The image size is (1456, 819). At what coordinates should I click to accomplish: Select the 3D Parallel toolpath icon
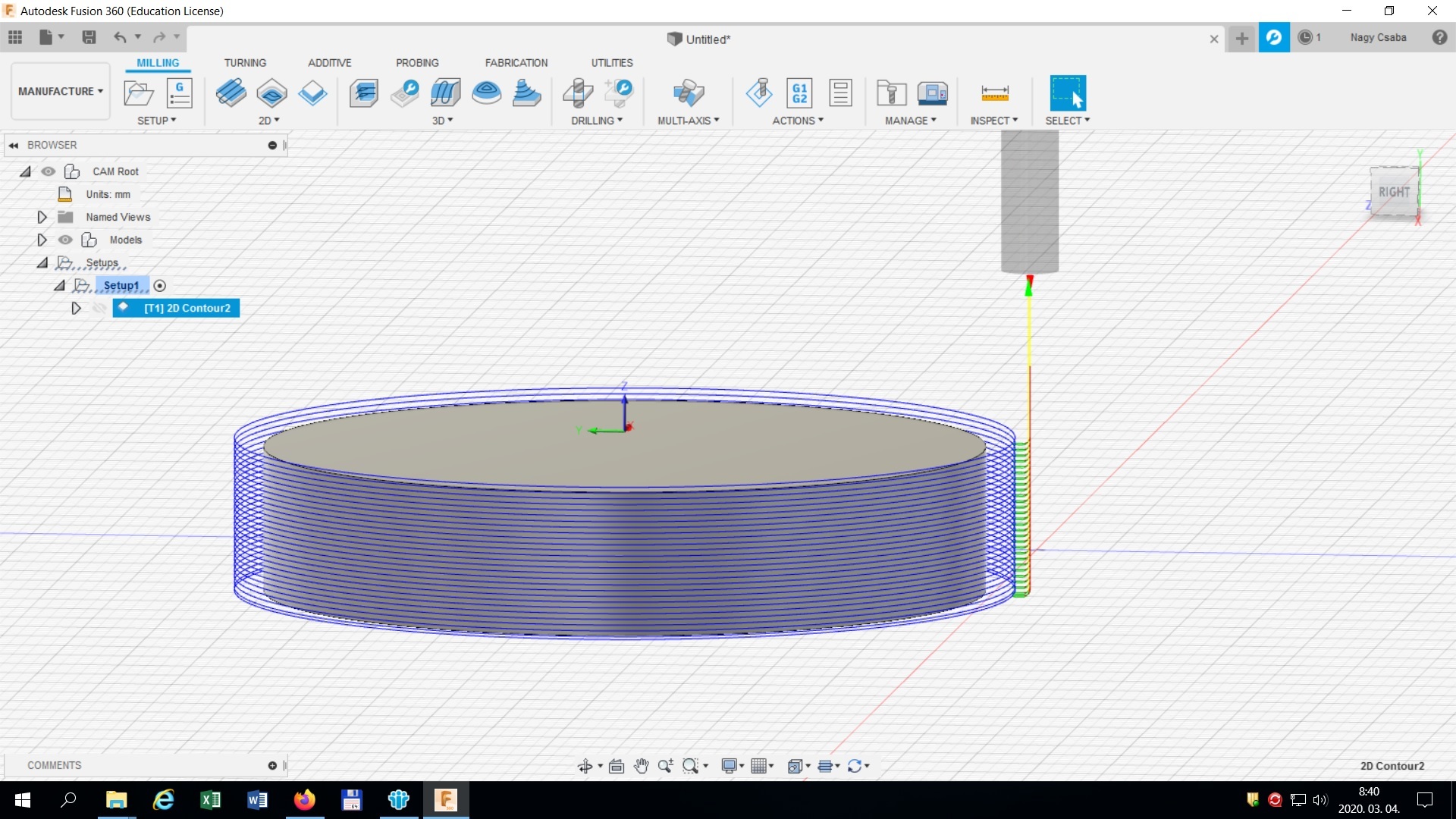[446, 93]
